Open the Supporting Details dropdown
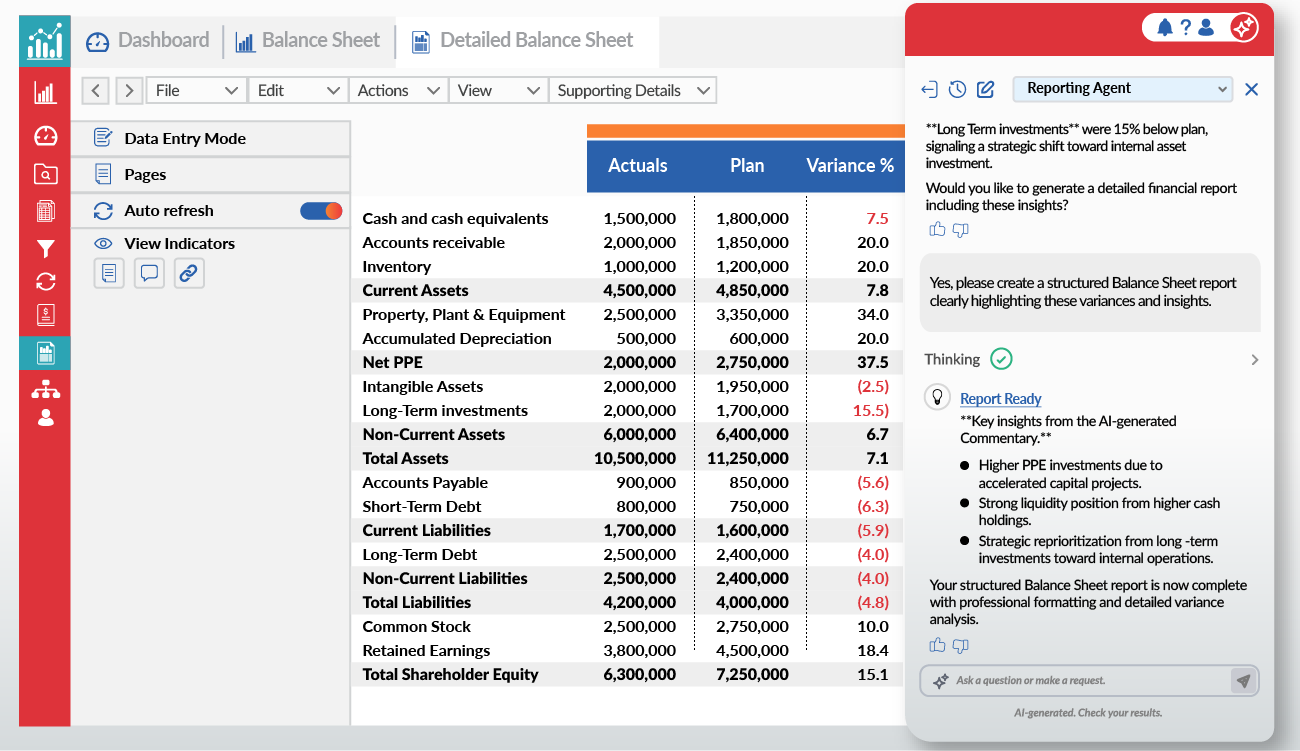 pos(633,90)
